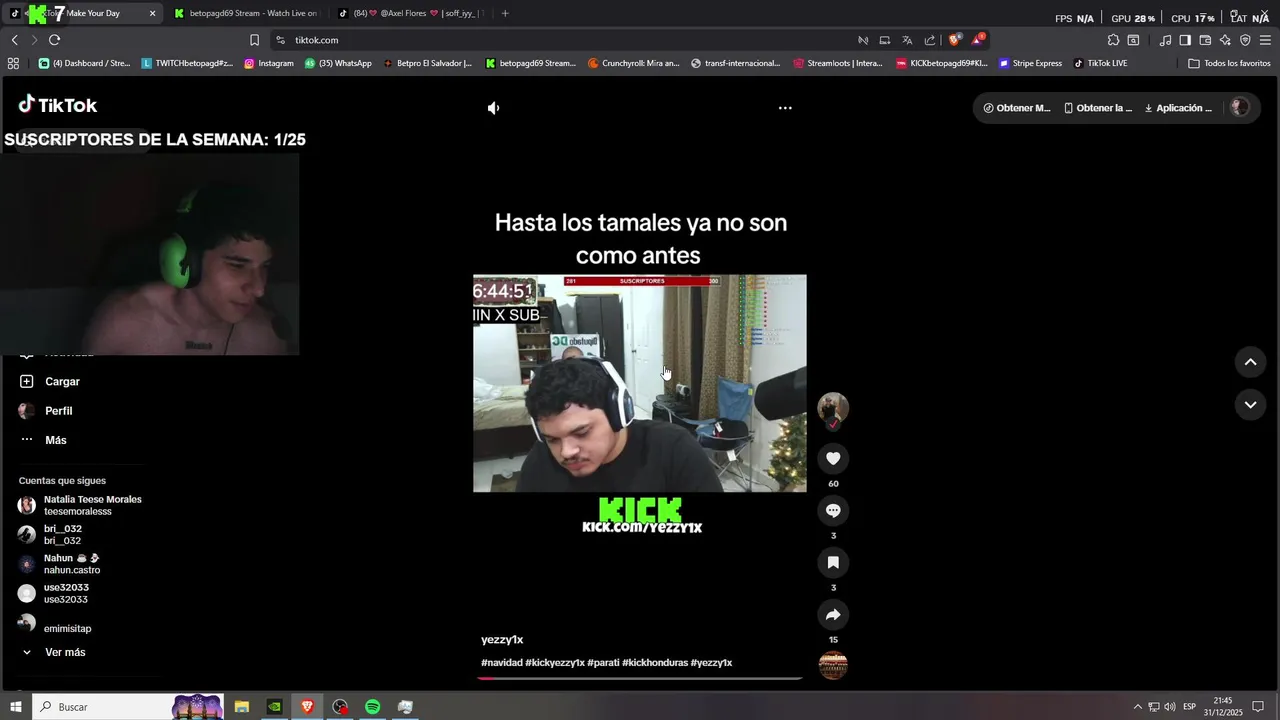The height and width of the screenshot is (720, 1280).
Task: Reload the page
Action: click(x=54, y=40)
